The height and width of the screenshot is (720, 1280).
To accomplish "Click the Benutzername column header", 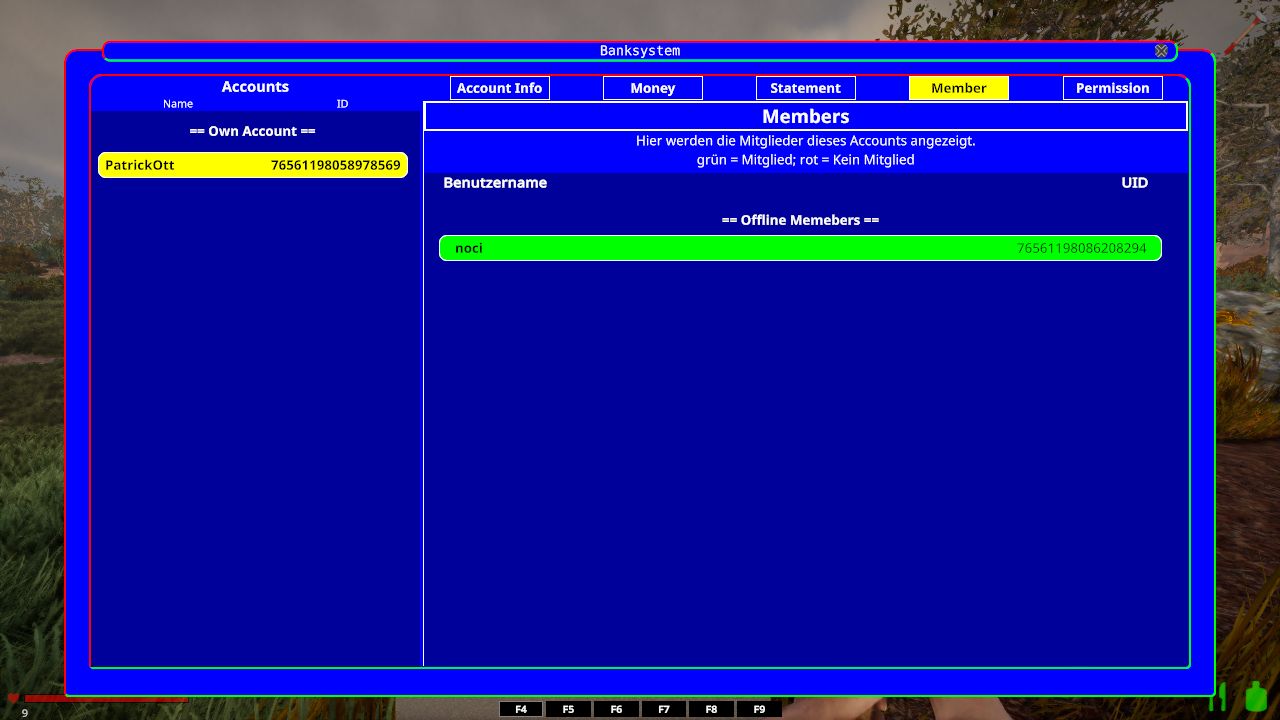I will pyautogui.click(x=495, y=183).
